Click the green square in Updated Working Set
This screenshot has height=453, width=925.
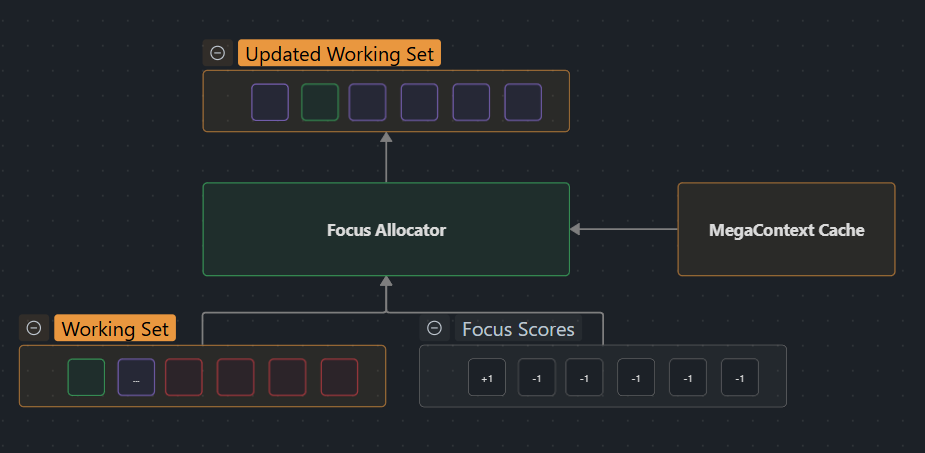pos(320,102)
